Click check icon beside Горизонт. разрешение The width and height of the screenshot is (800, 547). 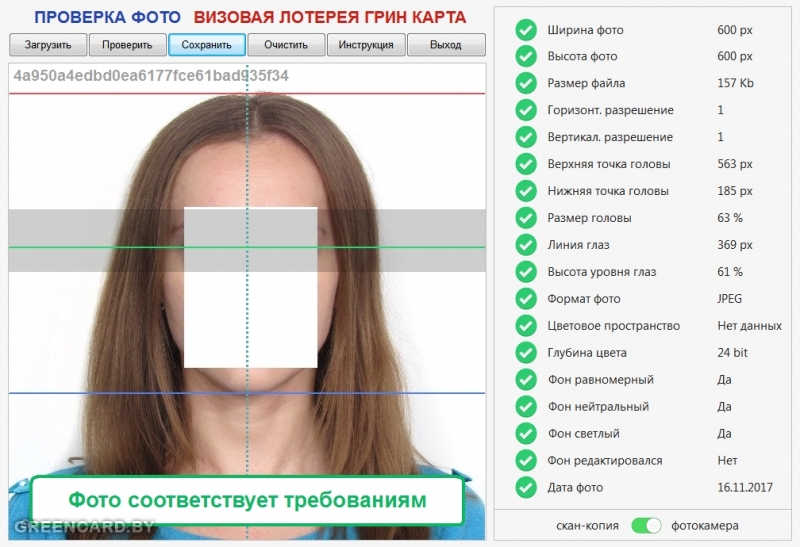526,110
